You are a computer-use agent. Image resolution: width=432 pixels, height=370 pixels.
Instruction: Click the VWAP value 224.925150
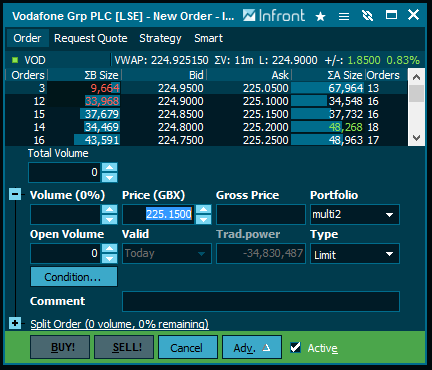click(180, 60)
